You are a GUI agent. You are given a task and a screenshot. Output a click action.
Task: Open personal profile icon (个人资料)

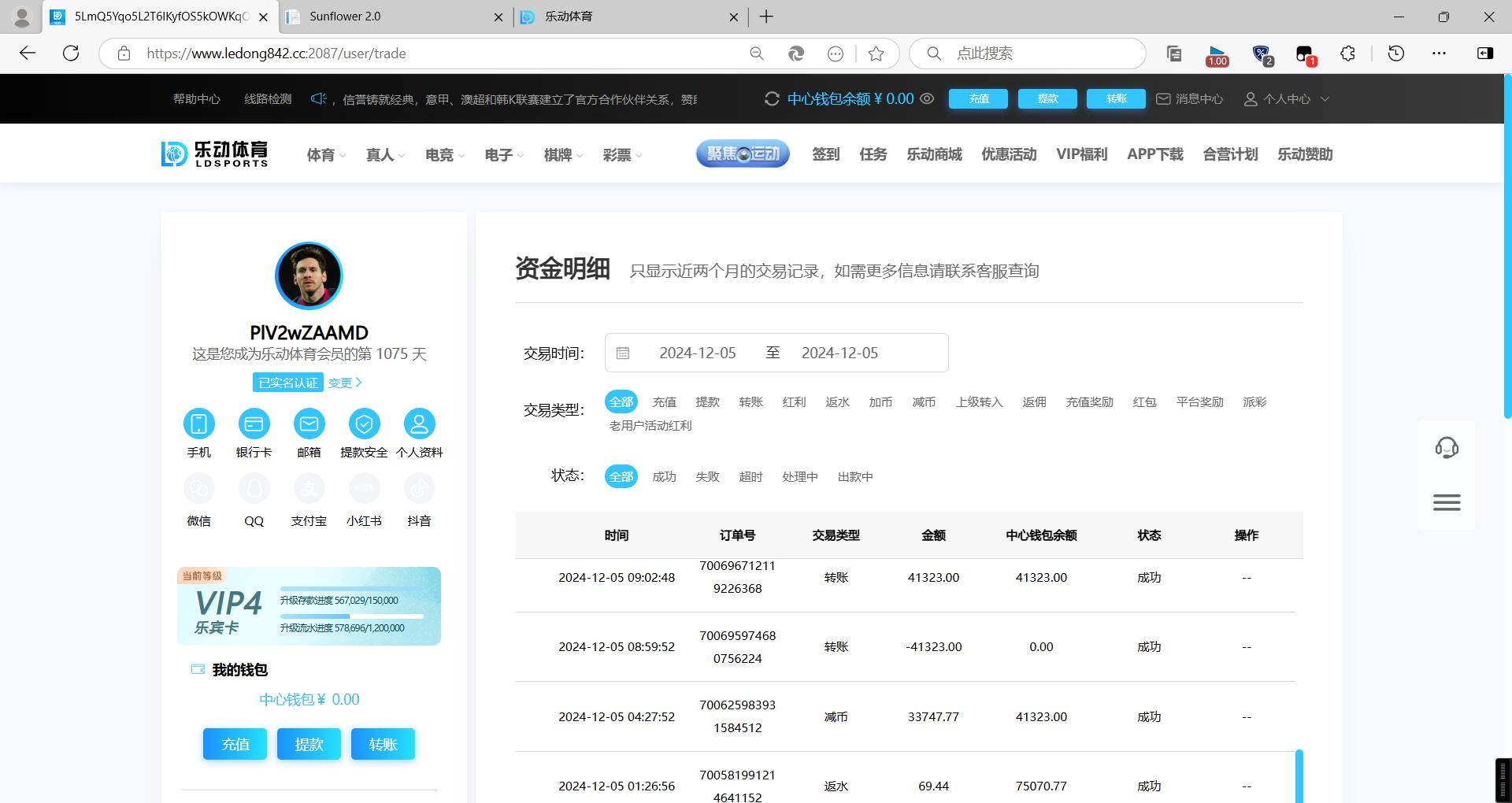click(x=419, y=424)
